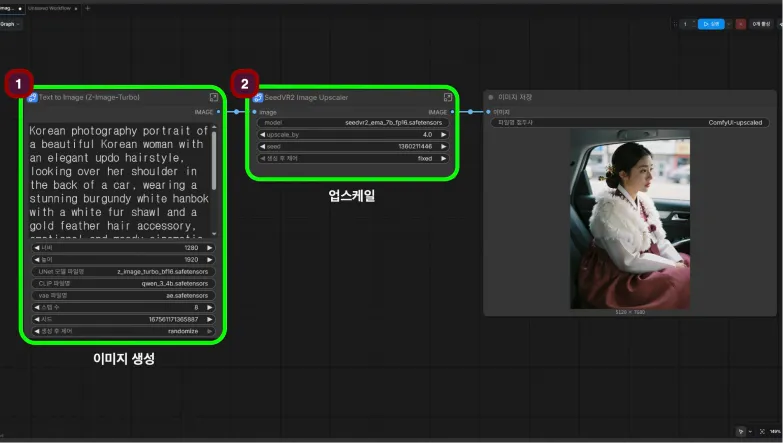Open vae file ae.safetensors selector
This screenshot has width=783, height=443.
[x=123, y=296]
